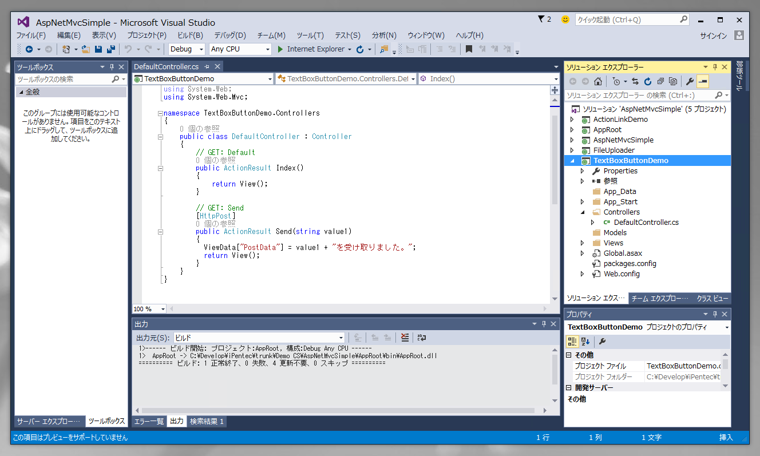Image resolution: width=760 pixels, height=456 pixels.
Task: Click Show All Files icon in Solution Explorer
Action: tap(673, 81)
